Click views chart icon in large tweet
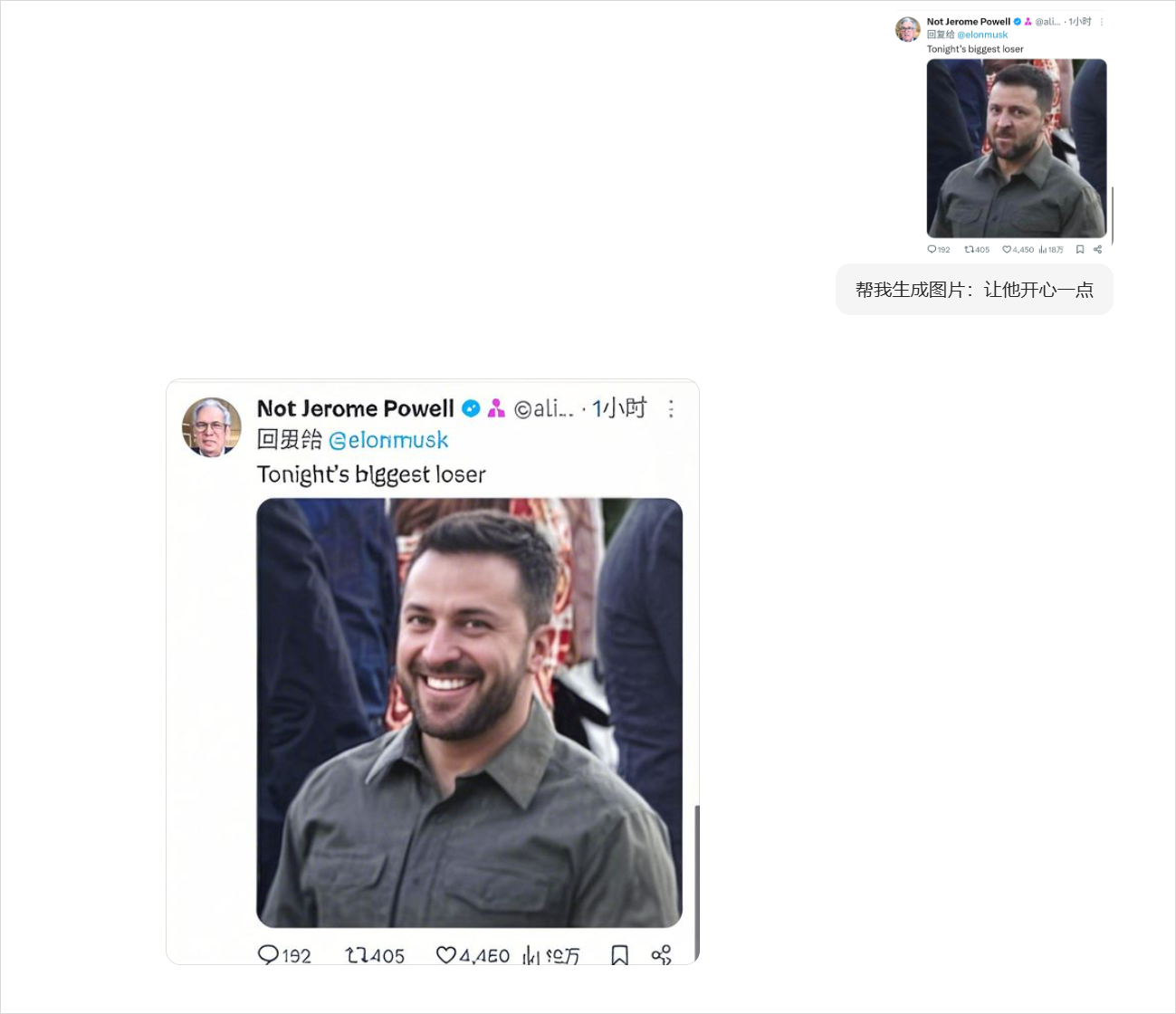Screen dimensions: 1176x1014 point(531,954)
